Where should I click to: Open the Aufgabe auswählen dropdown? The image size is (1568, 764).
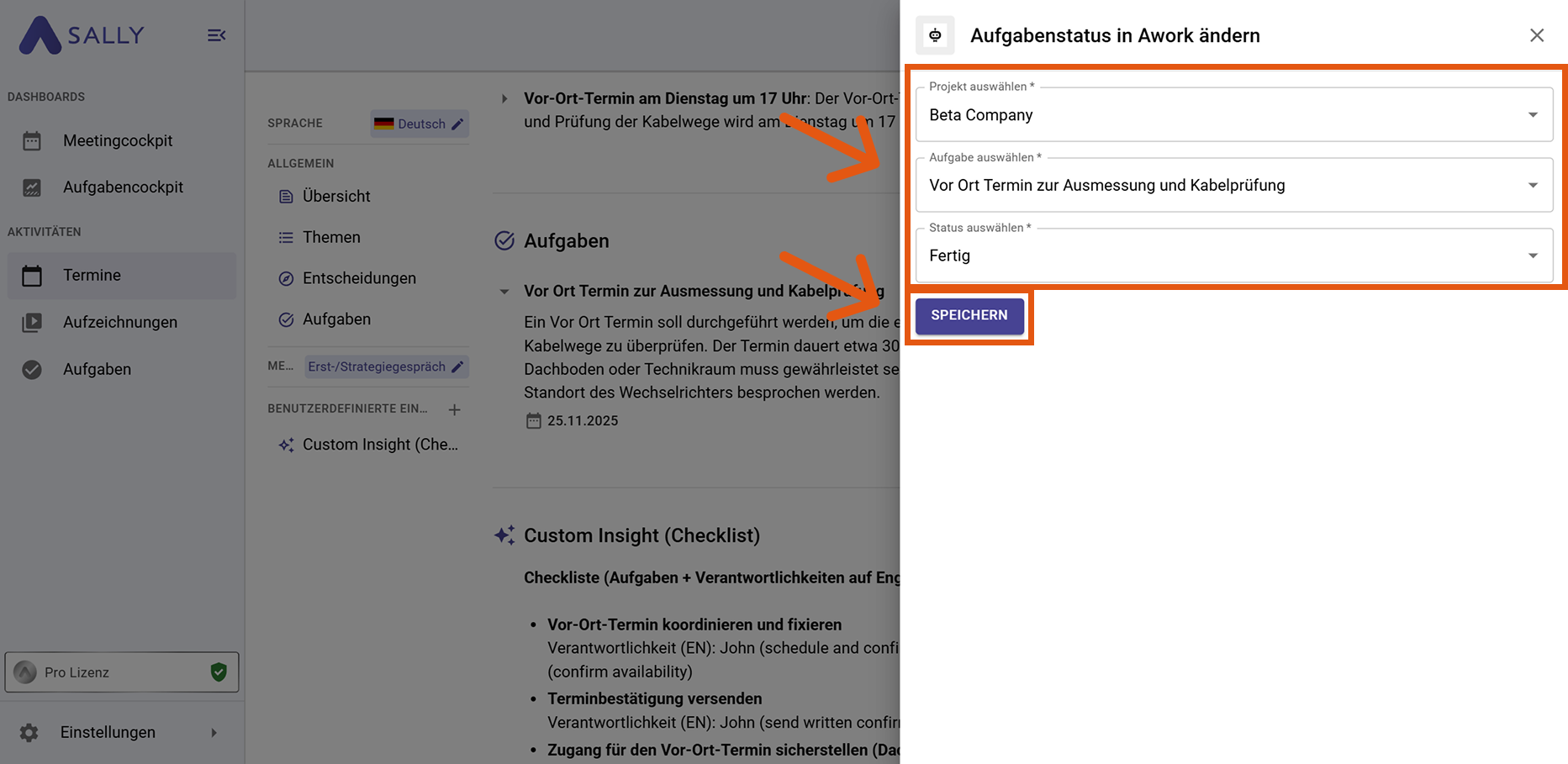(1532, 186)
